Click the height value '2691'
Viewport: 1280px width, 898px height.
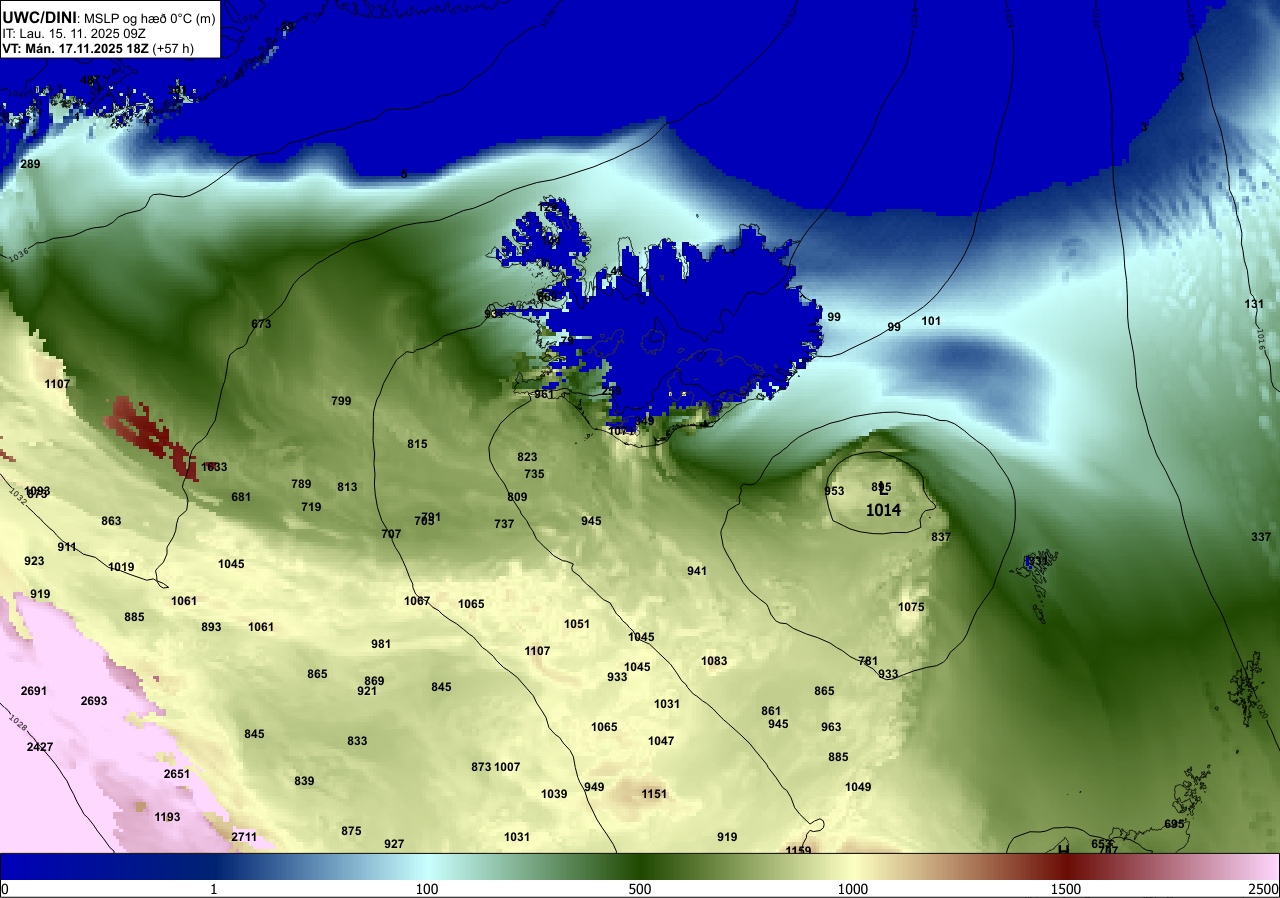(x=34, y=691)
